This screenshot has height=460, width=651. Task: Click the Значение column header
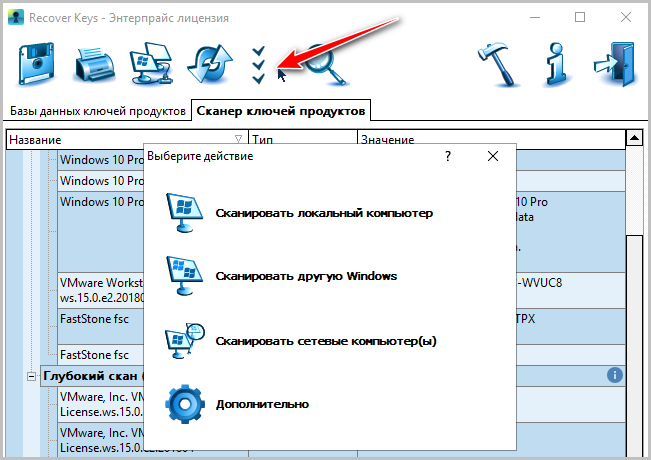point(492,137)
